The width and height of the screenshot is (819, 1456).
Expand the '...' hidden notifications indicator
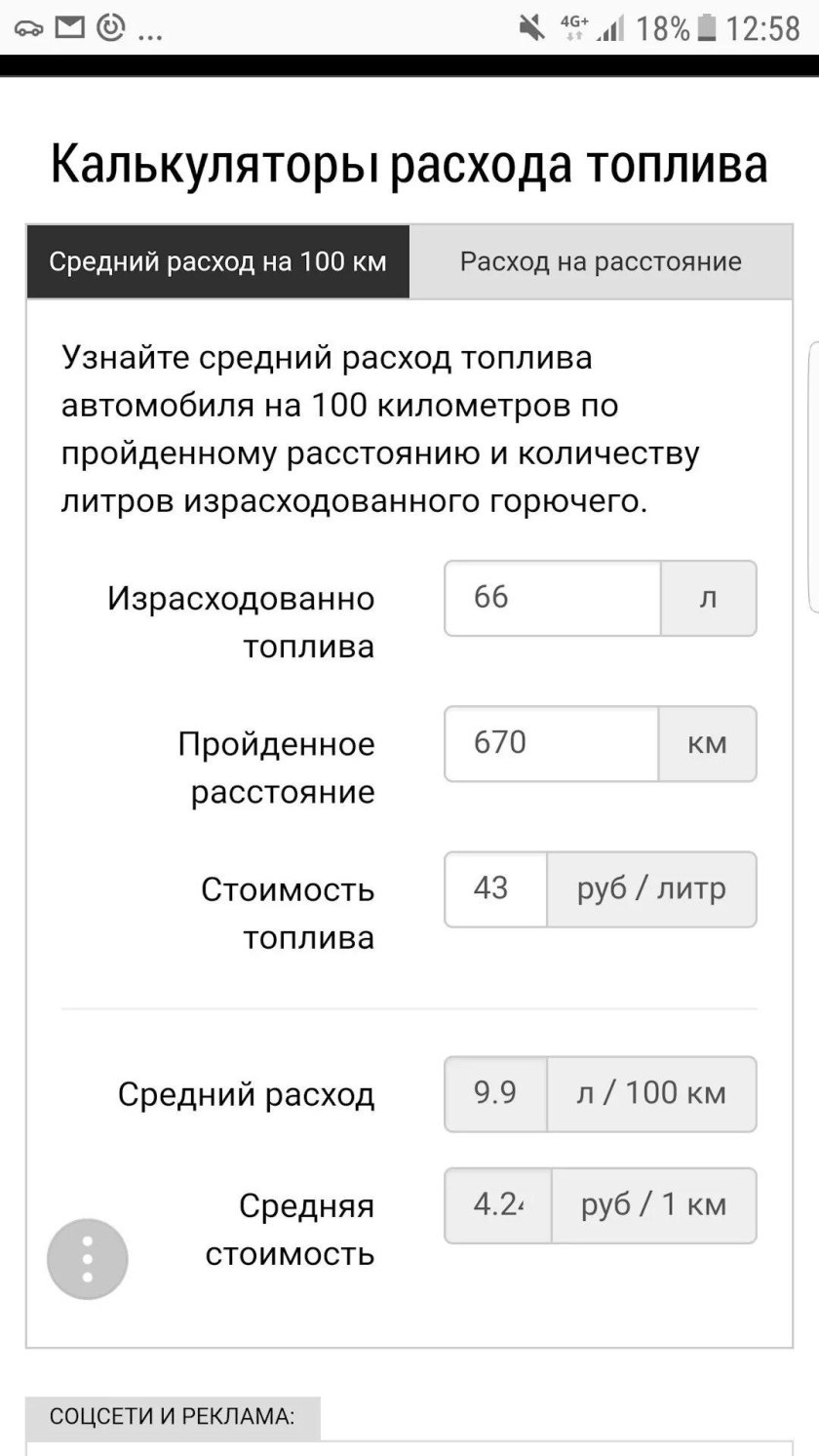[148, 31]
